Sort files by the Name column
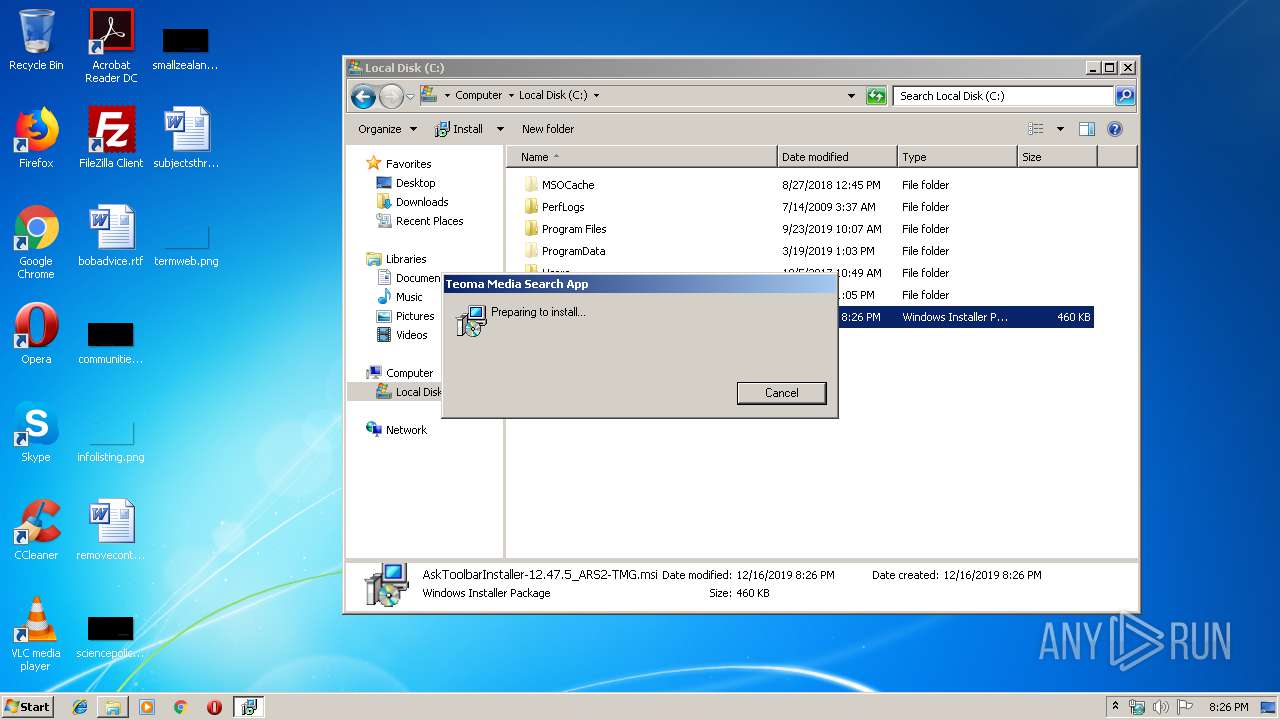 pos(641,157)
